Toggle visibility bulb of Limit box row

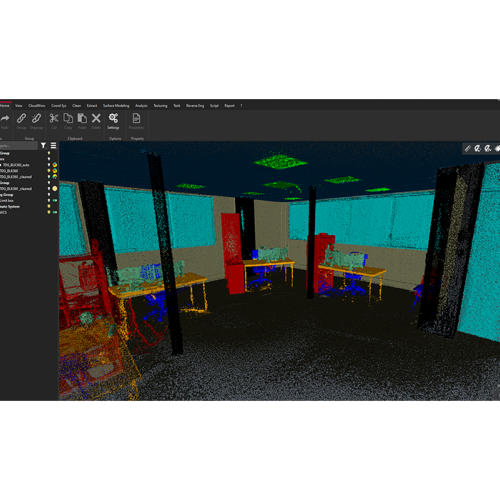pyautogui.click(x=49, y=200)
